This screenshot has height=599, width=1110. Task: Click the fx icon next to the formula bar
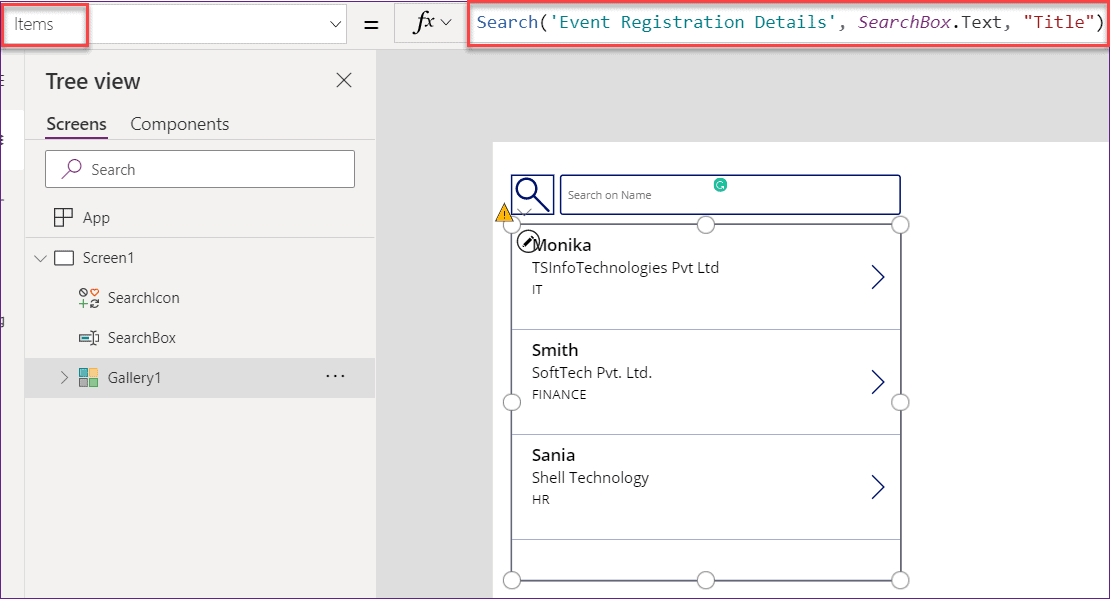coord(425,22)
